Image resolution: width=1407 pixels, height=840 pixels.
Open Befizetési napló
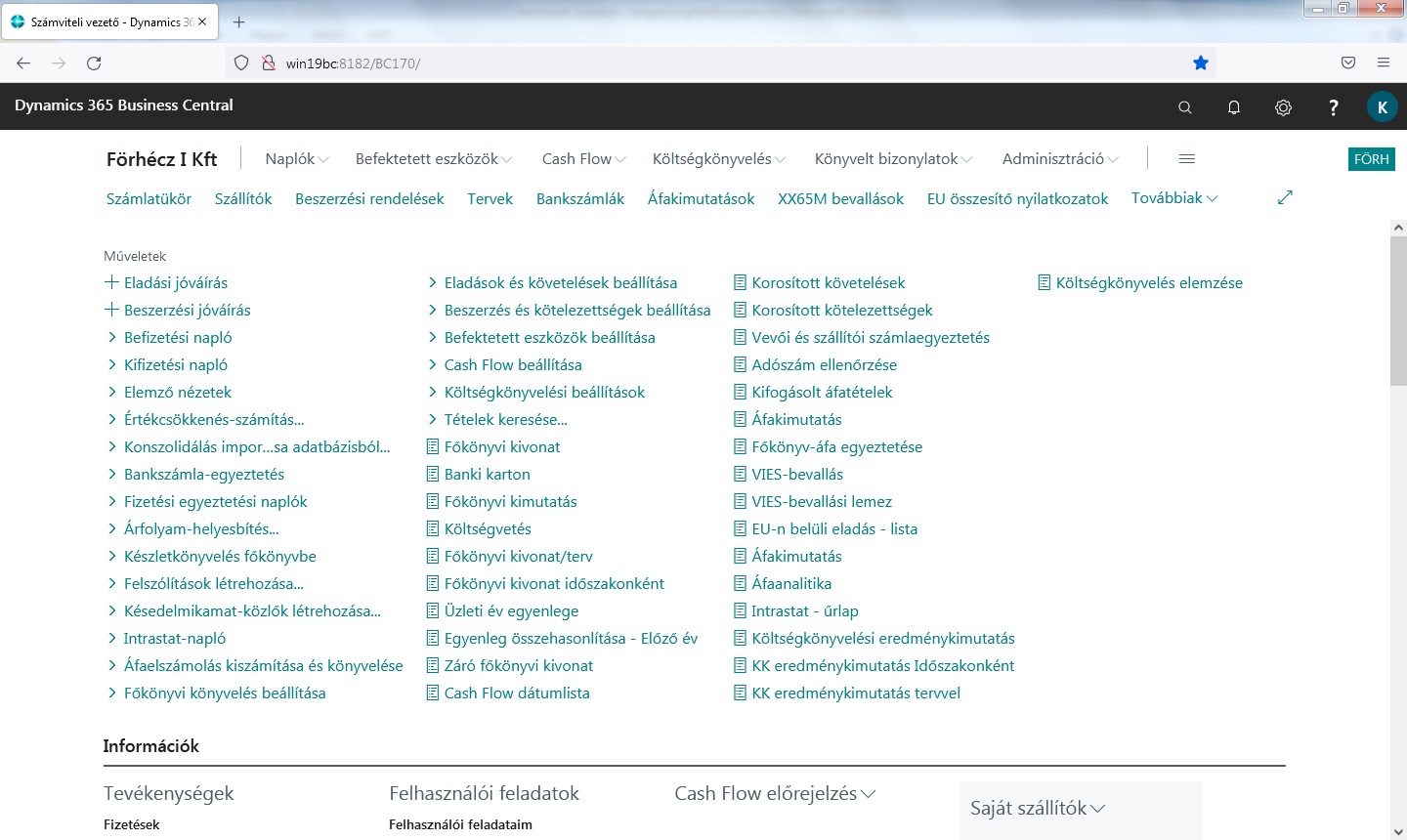click(170, 337)
